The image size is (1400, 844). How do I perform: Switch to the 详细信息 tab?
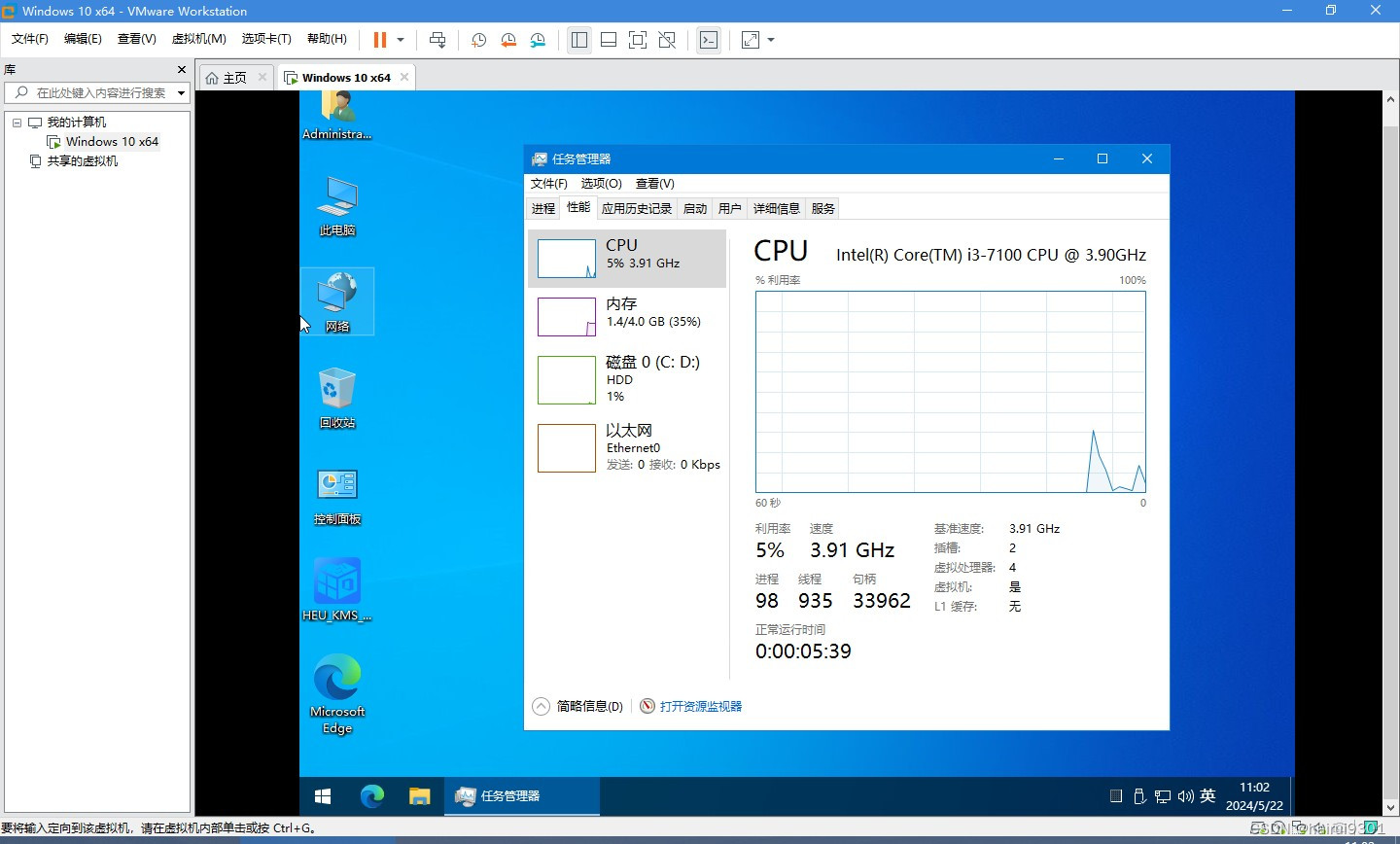pyautogui.click(x=776, y=209)
